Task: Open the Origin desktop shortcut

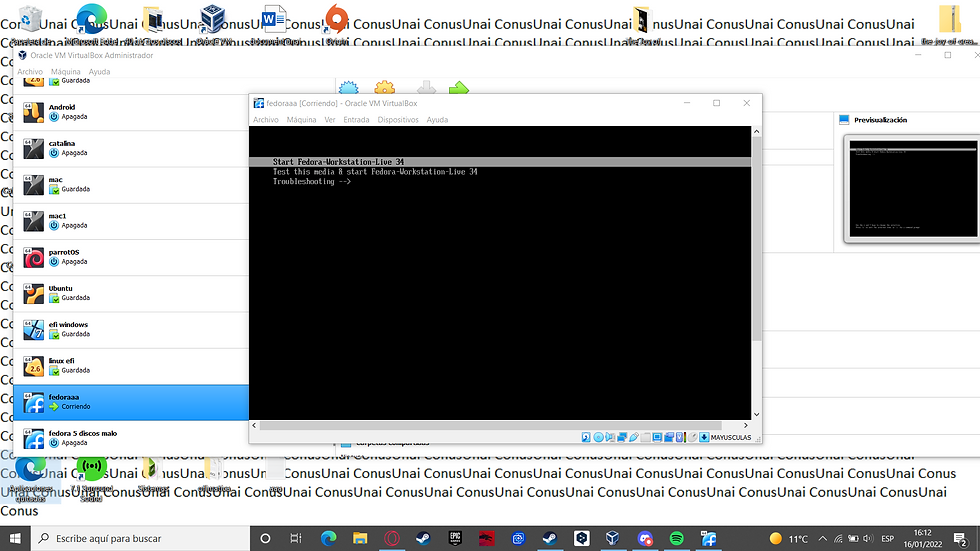Action: click(x=337, y=24)
